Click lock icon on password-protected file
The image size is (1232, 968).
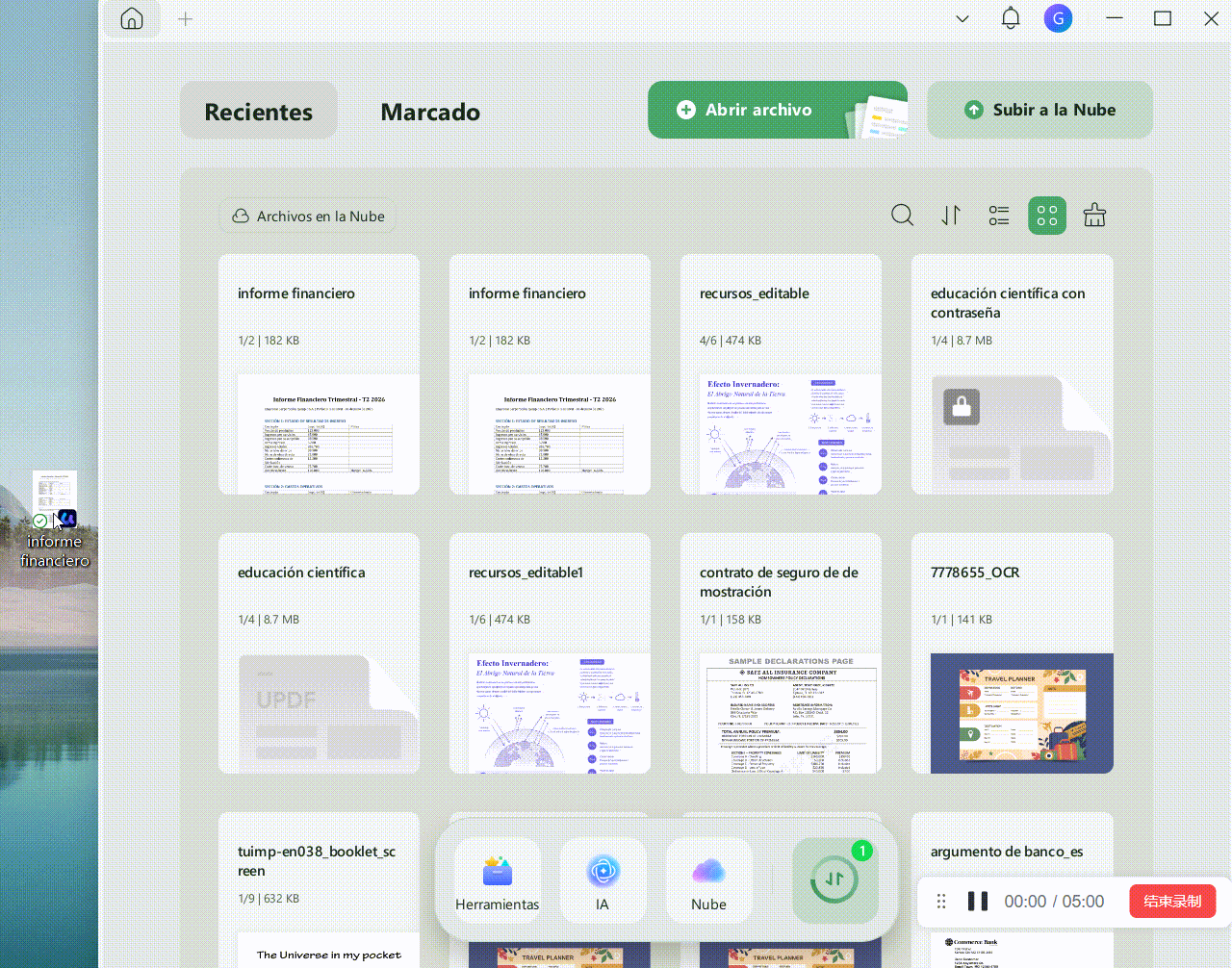tap(962, 407)
